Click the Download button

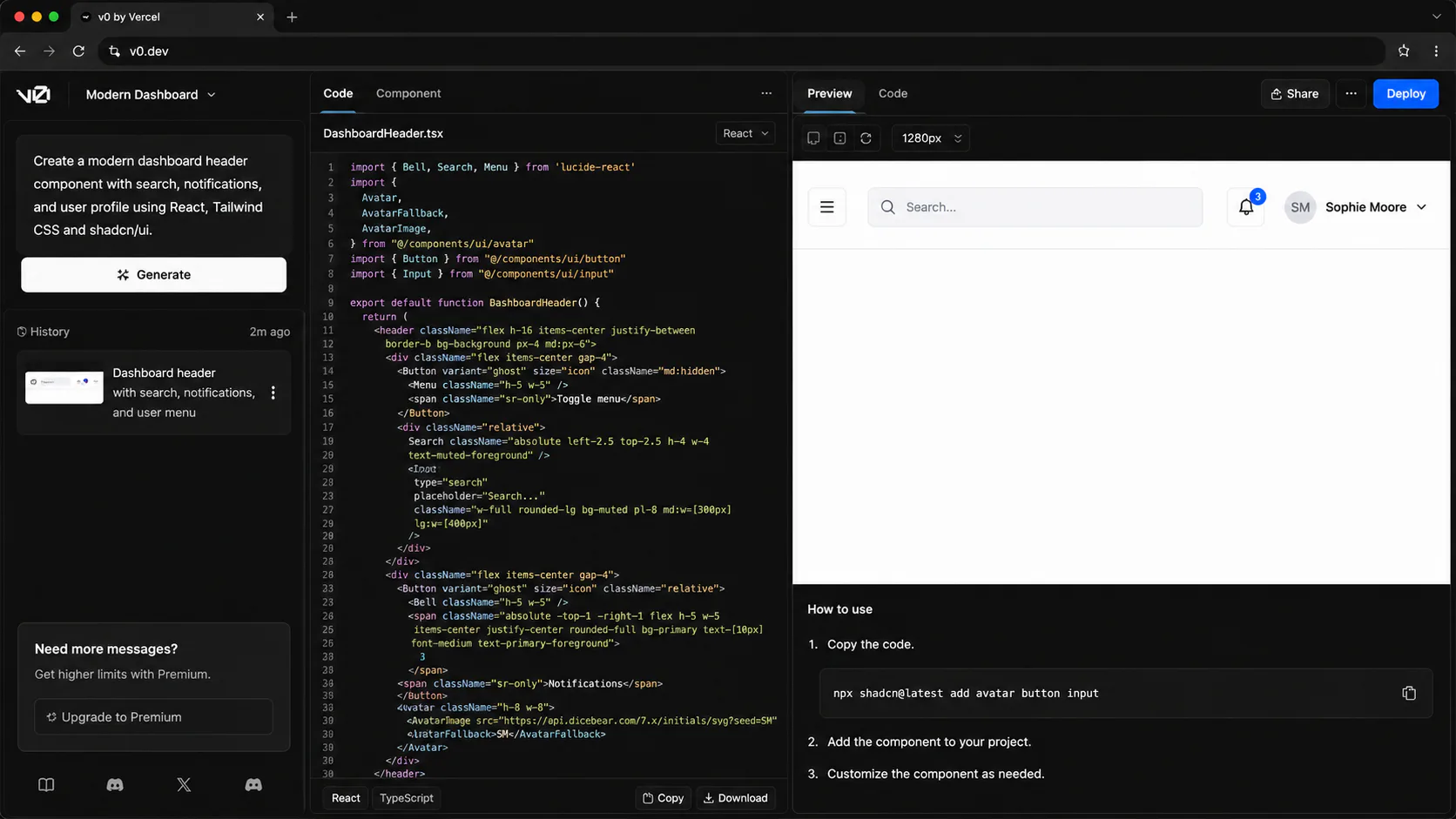coord(736,797)
